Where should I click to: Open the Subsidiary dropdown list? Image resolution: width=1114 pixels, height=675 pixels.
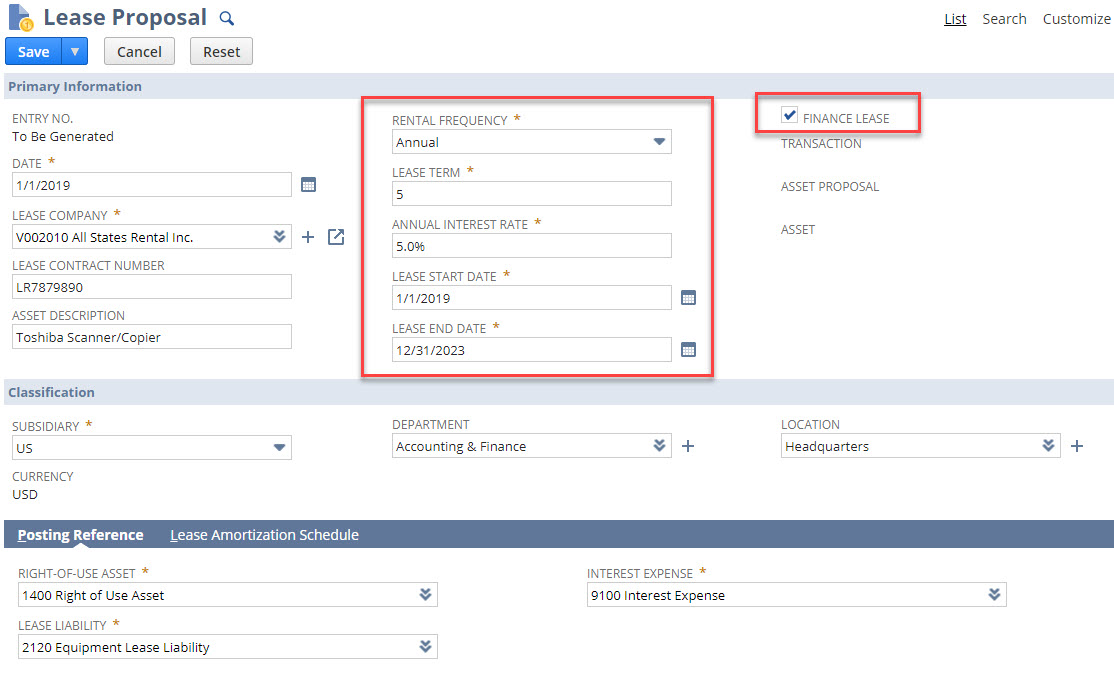click(279, 448)
